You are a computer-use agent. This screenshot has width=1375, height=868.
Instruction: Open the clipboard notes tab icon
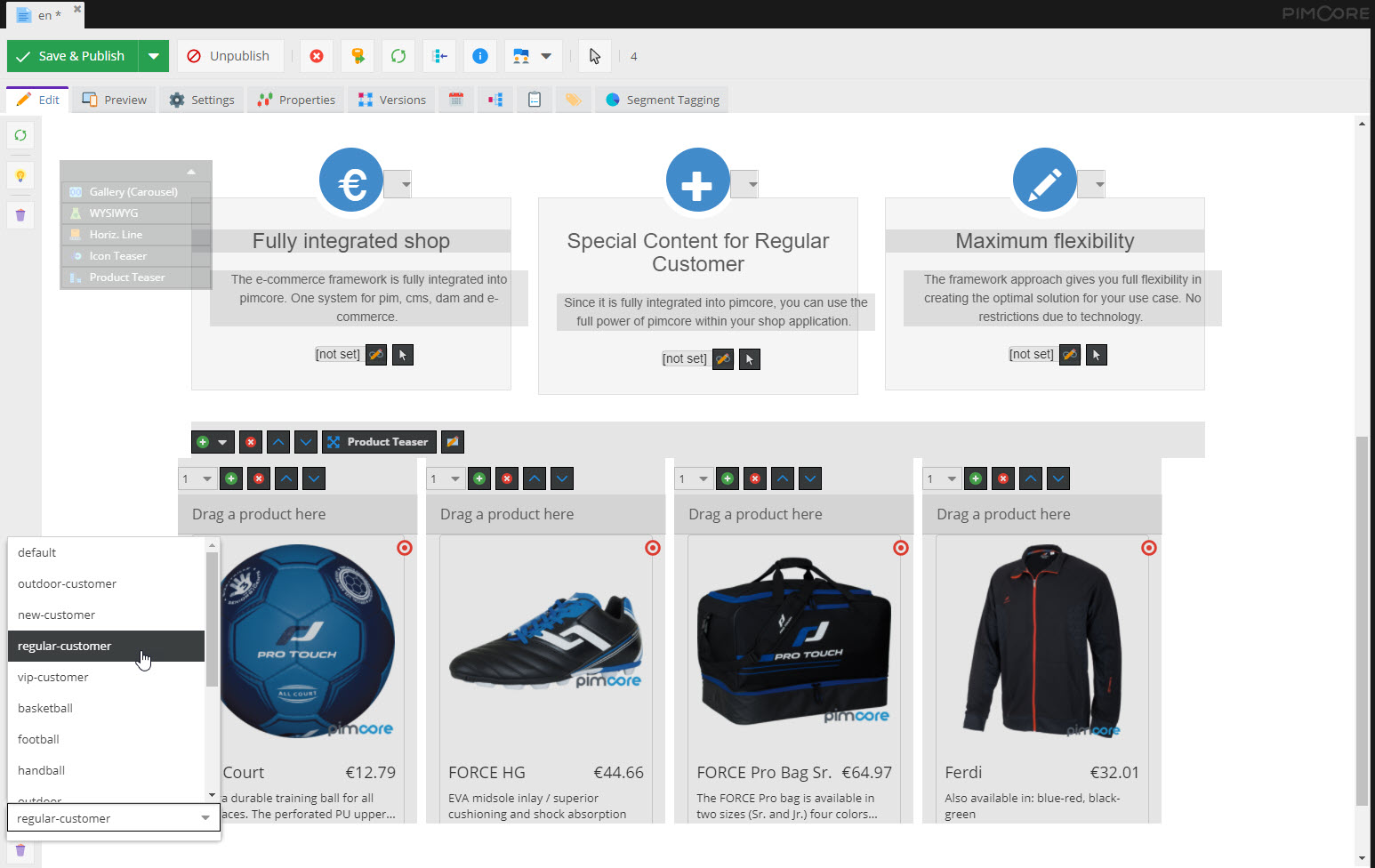[x=535, y=100]
